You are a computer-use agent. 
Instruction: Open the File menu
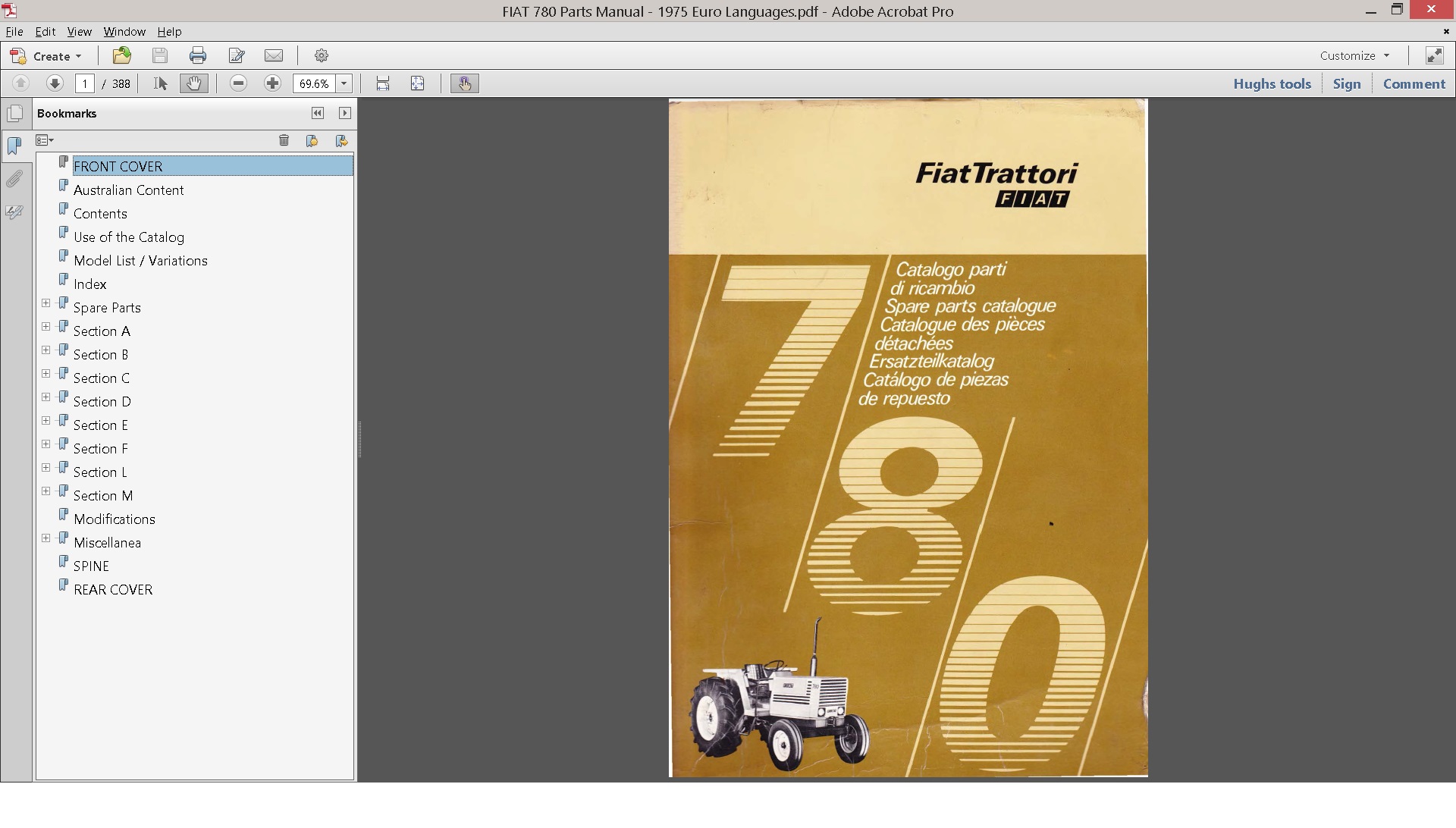[14, 32]
